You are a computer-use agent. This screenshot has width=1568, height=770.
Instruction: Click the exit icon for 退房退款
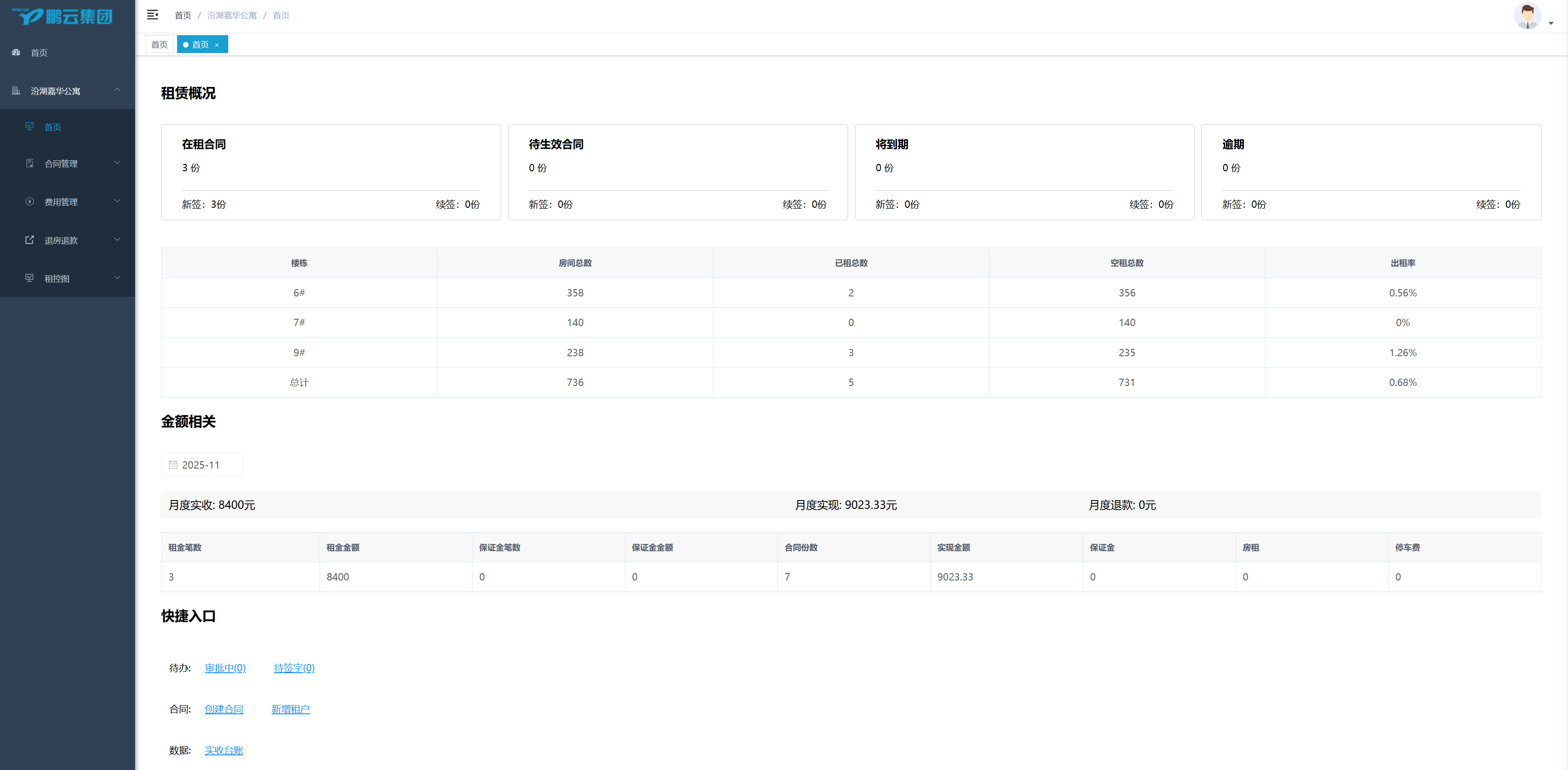coord(30,240)
